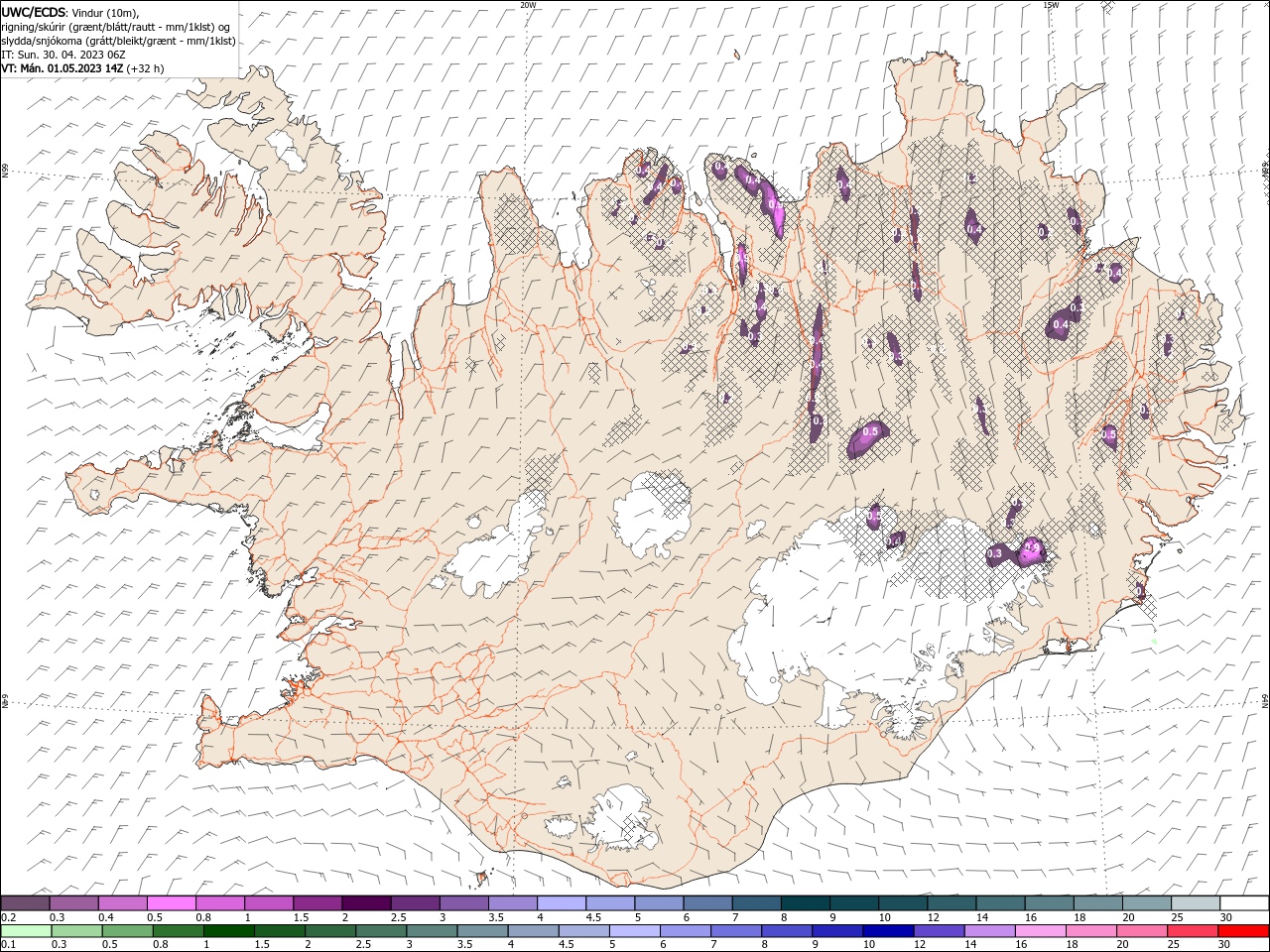Select top-row legend swatch between 0.2 and 0.3
Image resolution: width=1270 pixels, height=952 pixels.
tap(25, 903)
